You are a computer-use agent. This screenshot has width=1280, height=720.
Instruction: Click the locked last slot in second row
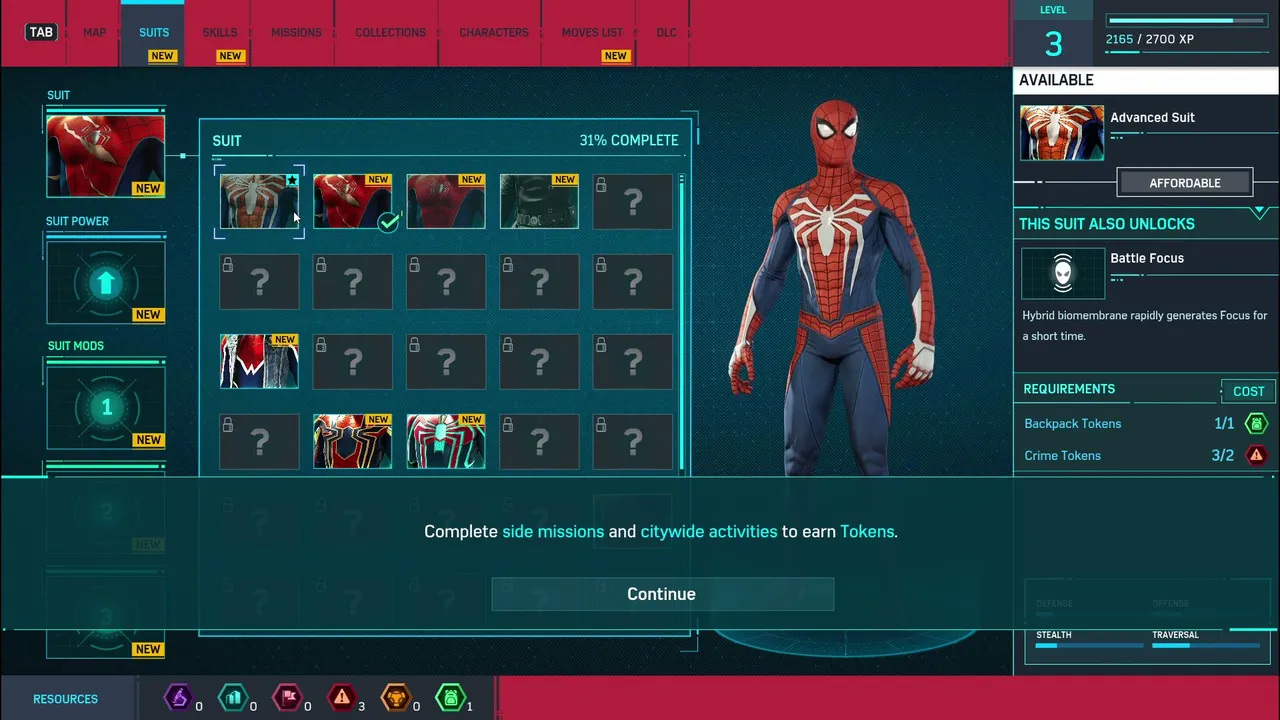pyautogui.click(x=633, y=281)
